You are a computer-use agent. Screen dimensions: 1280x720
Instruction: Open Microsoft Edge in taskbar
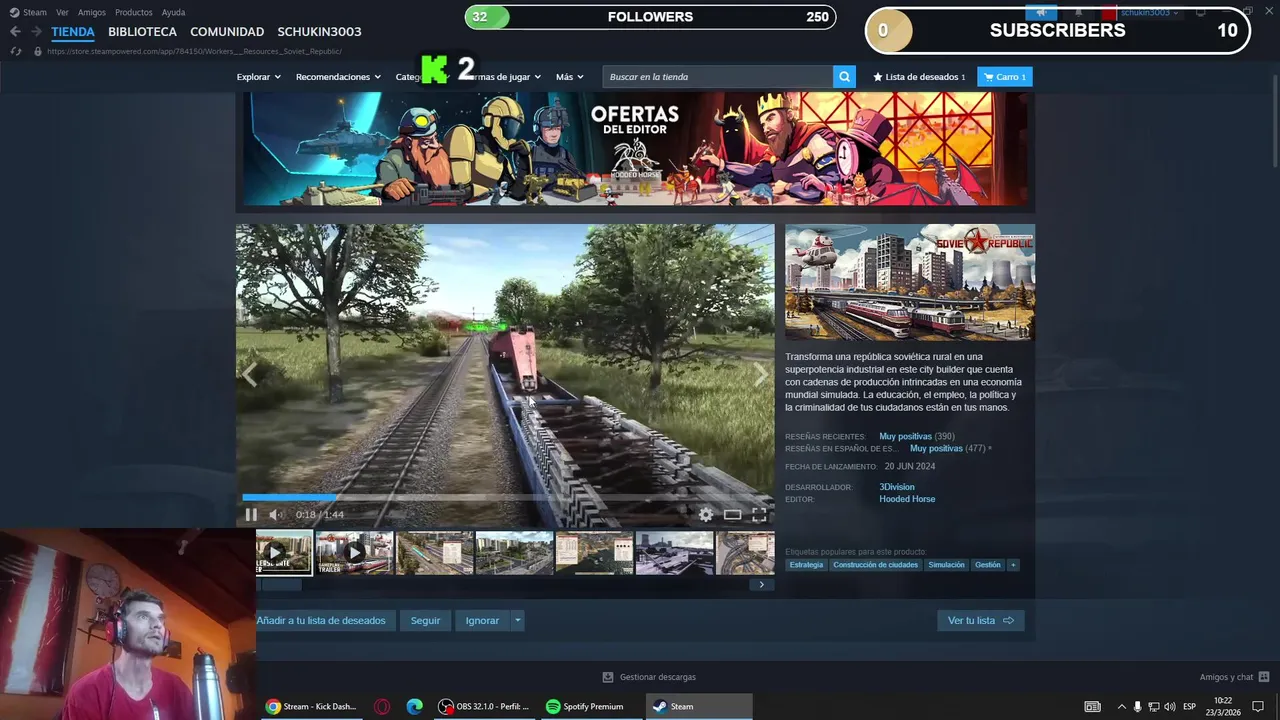coord(414,706)
